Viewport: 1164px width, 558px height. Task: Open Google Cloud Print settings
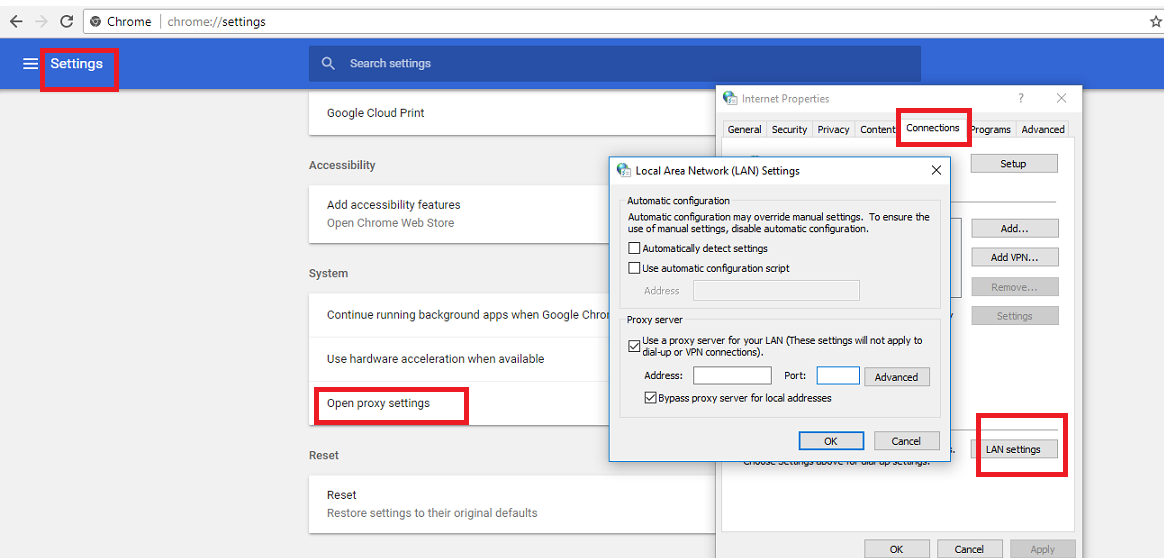click(x=512, y=114)
